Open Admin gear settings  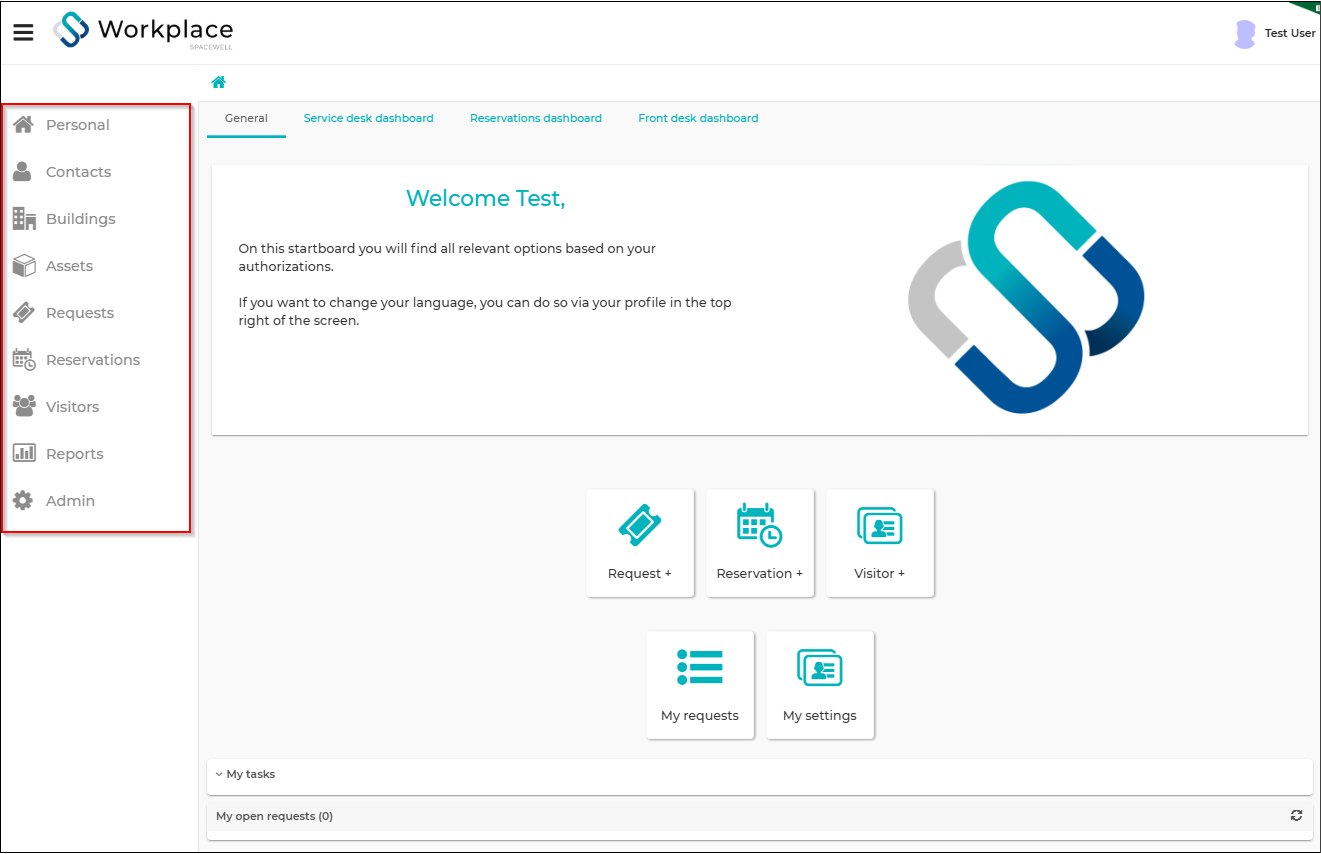24,500
